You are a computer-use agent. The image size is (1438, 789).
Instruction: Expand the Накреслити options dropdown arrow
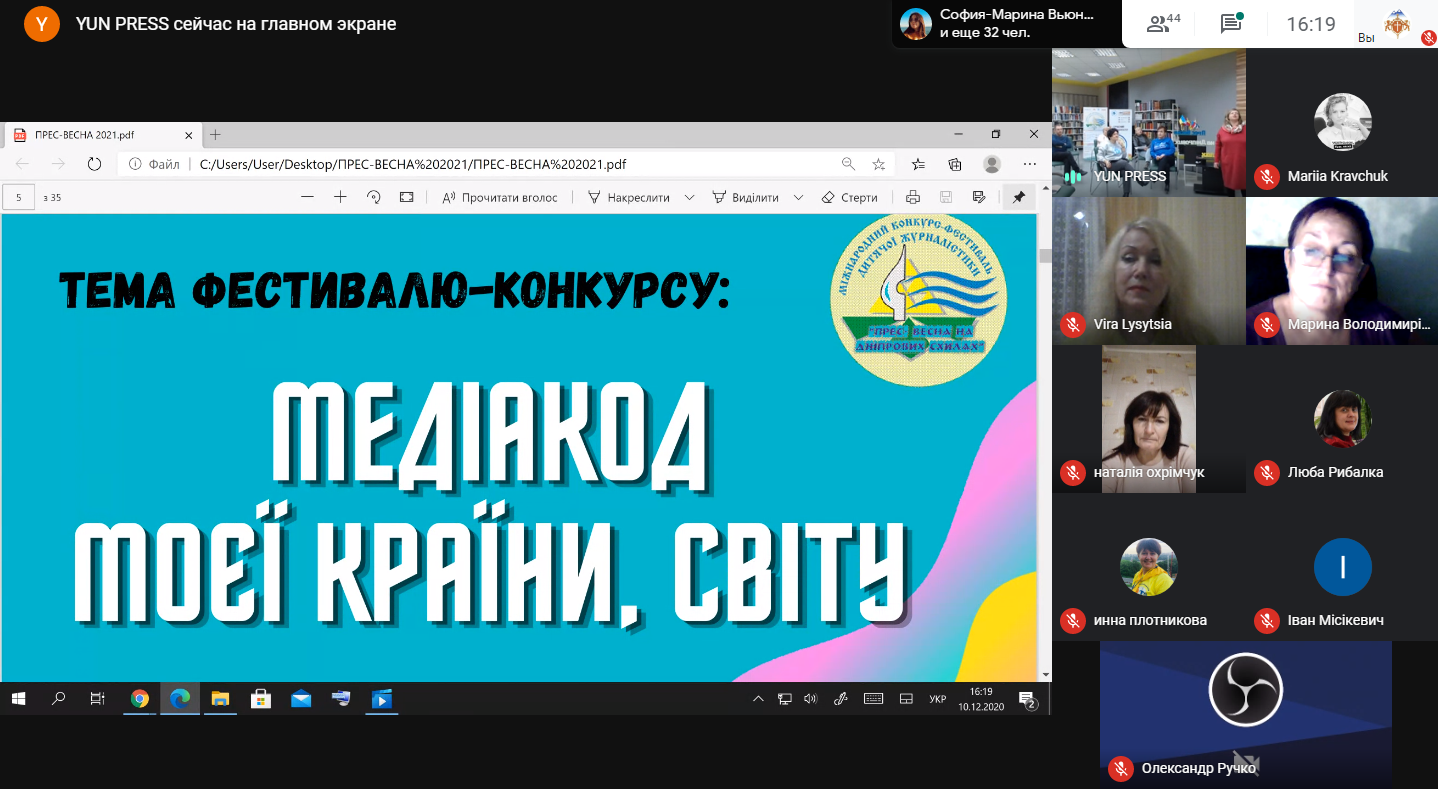click(689, 197)
